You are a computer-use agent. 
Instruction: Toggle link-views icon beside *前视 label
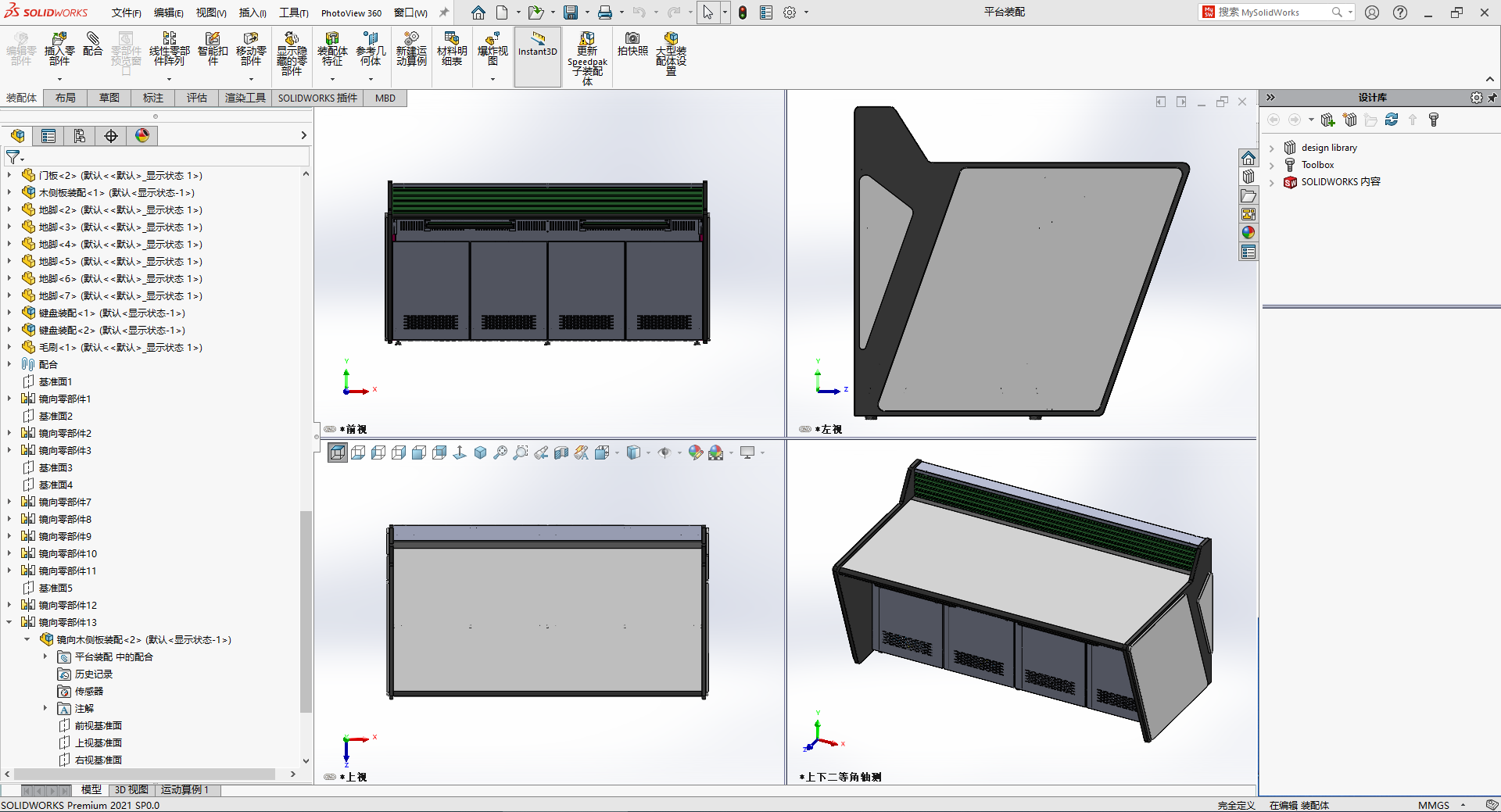(x=330, y=429)
